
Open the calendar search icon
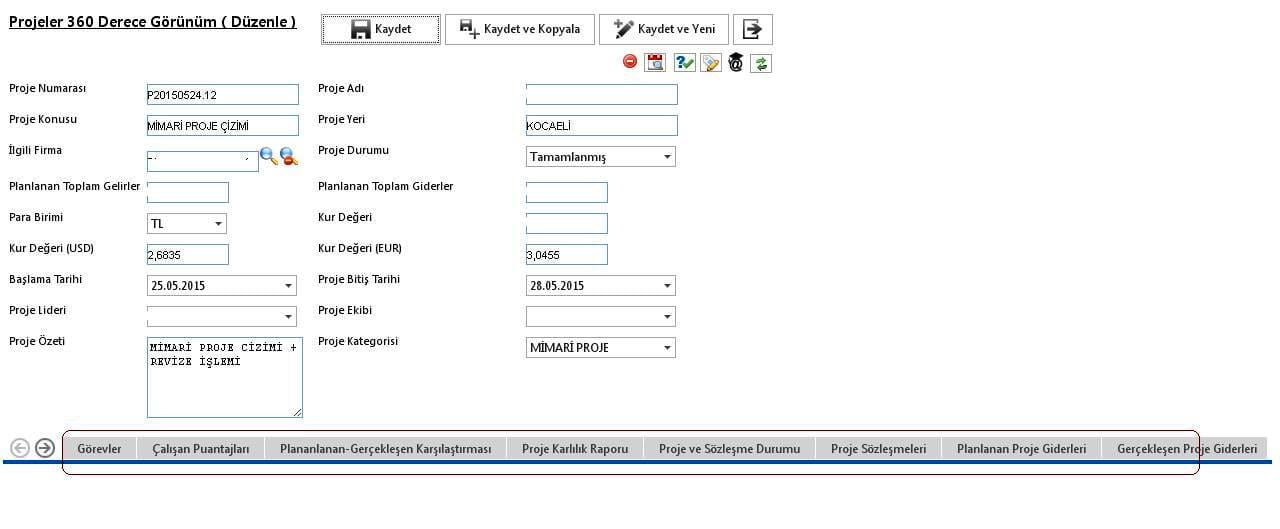(655, 62)
